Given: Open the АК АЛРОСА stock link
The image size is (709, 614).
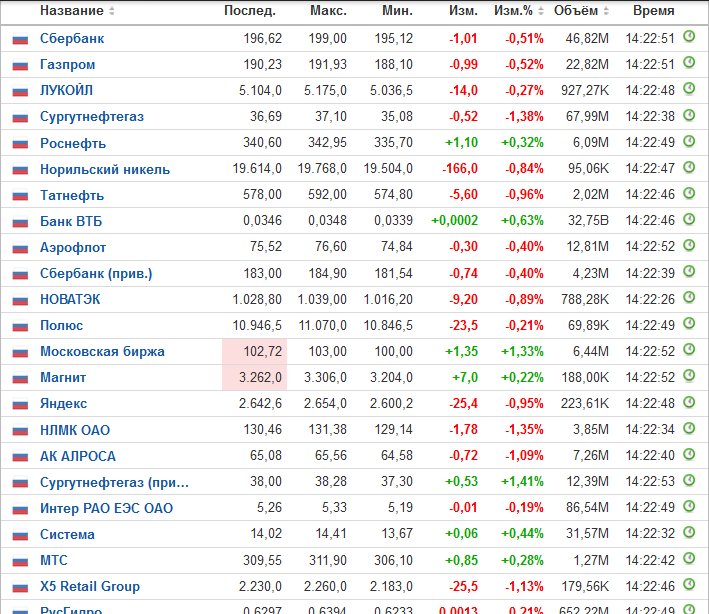Looking at the screenshot, I should pyautogui.click(x=78, y=456).
